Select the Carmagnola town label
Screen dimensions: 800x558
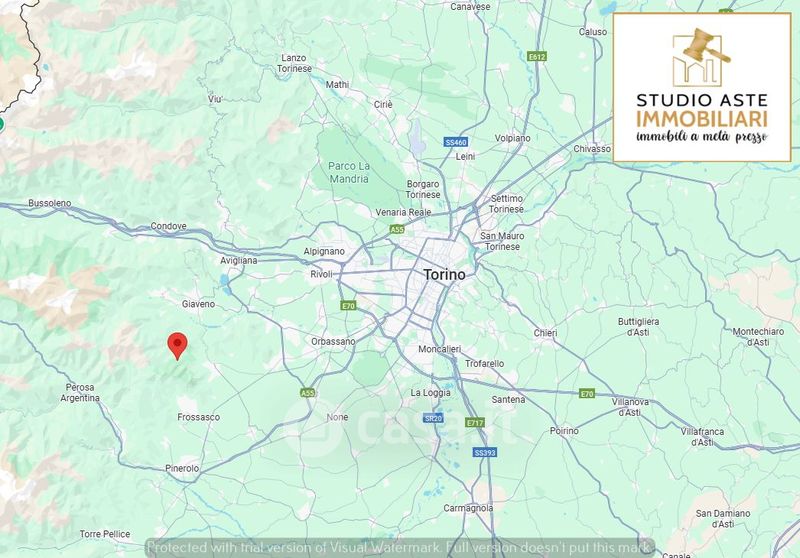click(468, 508)
